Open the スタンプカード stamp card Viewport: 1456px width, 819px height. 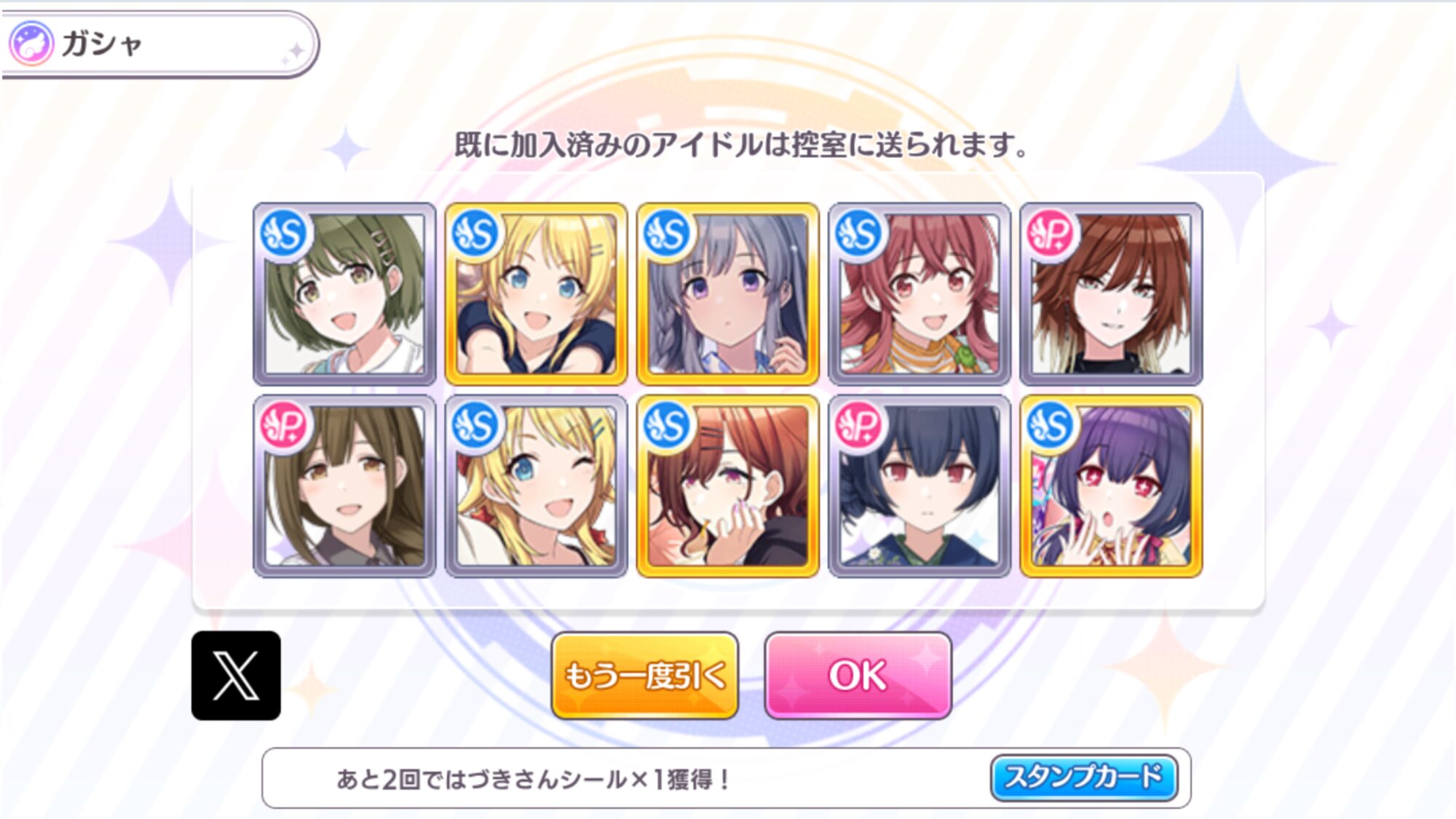[x=1084, y=778]
